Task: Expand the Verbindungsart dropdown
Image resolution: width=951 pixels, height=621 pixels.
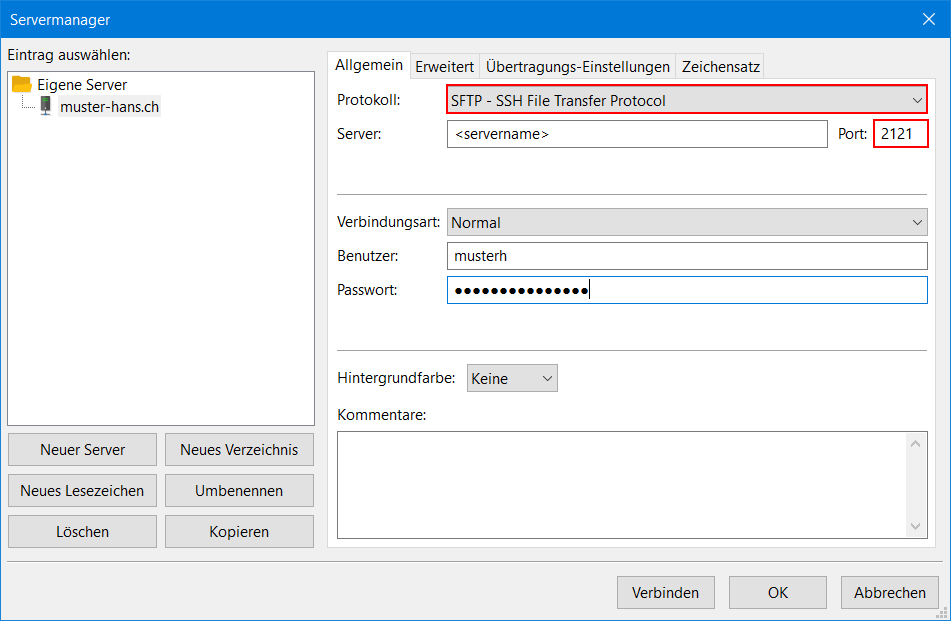Action: coord(686,222)
